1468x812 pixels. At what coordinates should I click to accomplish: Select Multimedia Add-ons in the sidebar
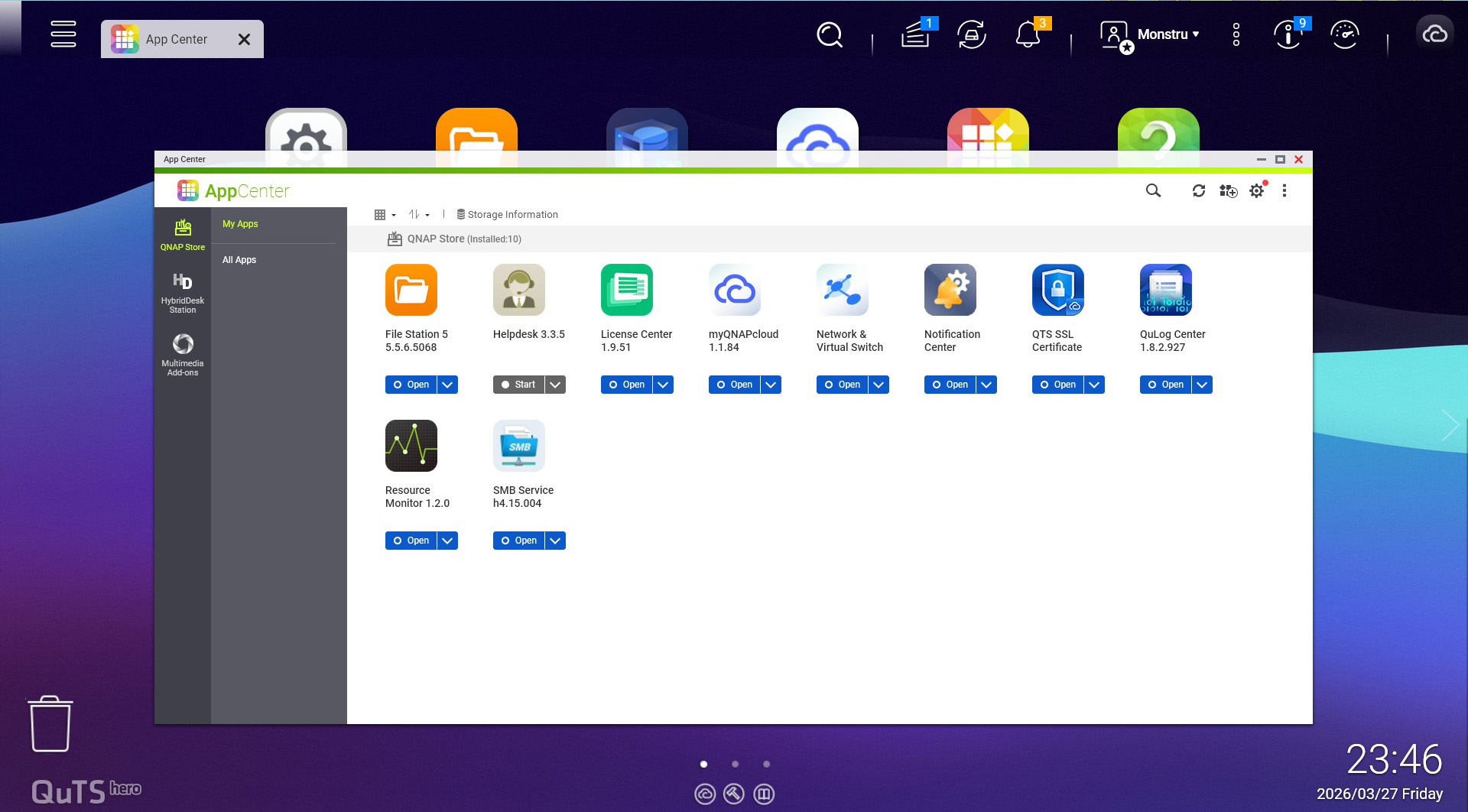pyautogui.click(x=182, y=355)
